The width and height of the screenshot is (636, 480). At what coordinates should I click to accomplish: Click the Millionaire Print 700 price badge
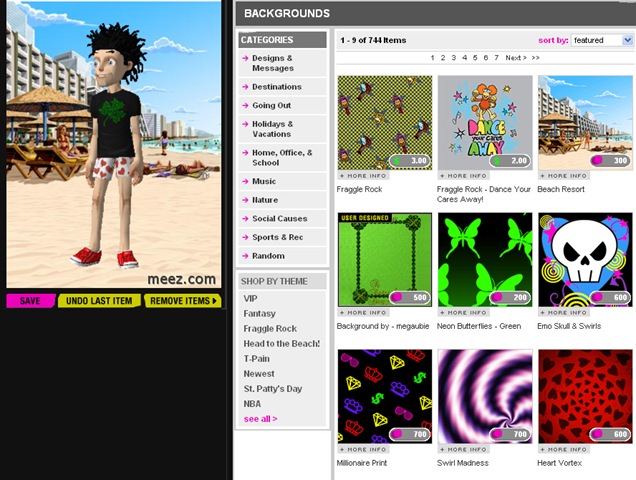click(x=410, y=434)
